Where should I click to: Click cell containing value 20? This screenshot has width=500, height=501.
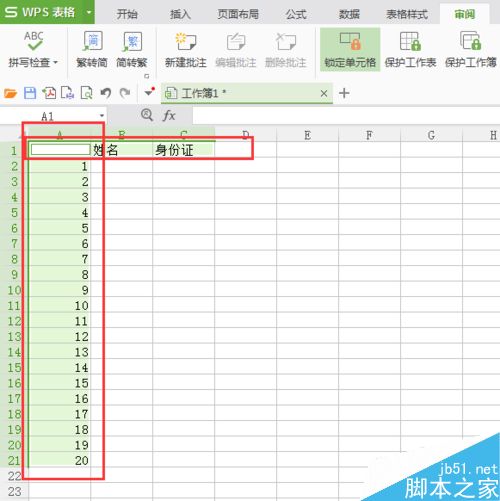60,460
